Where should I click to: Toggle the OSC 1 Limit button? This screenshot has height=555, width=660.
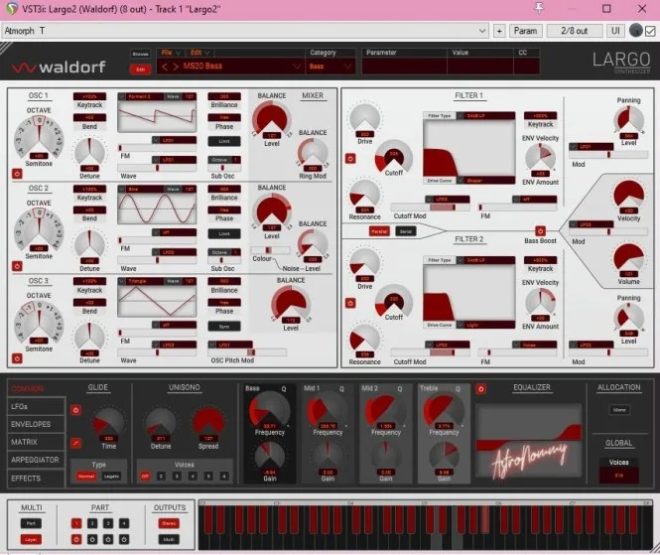[x=224, y=141]
